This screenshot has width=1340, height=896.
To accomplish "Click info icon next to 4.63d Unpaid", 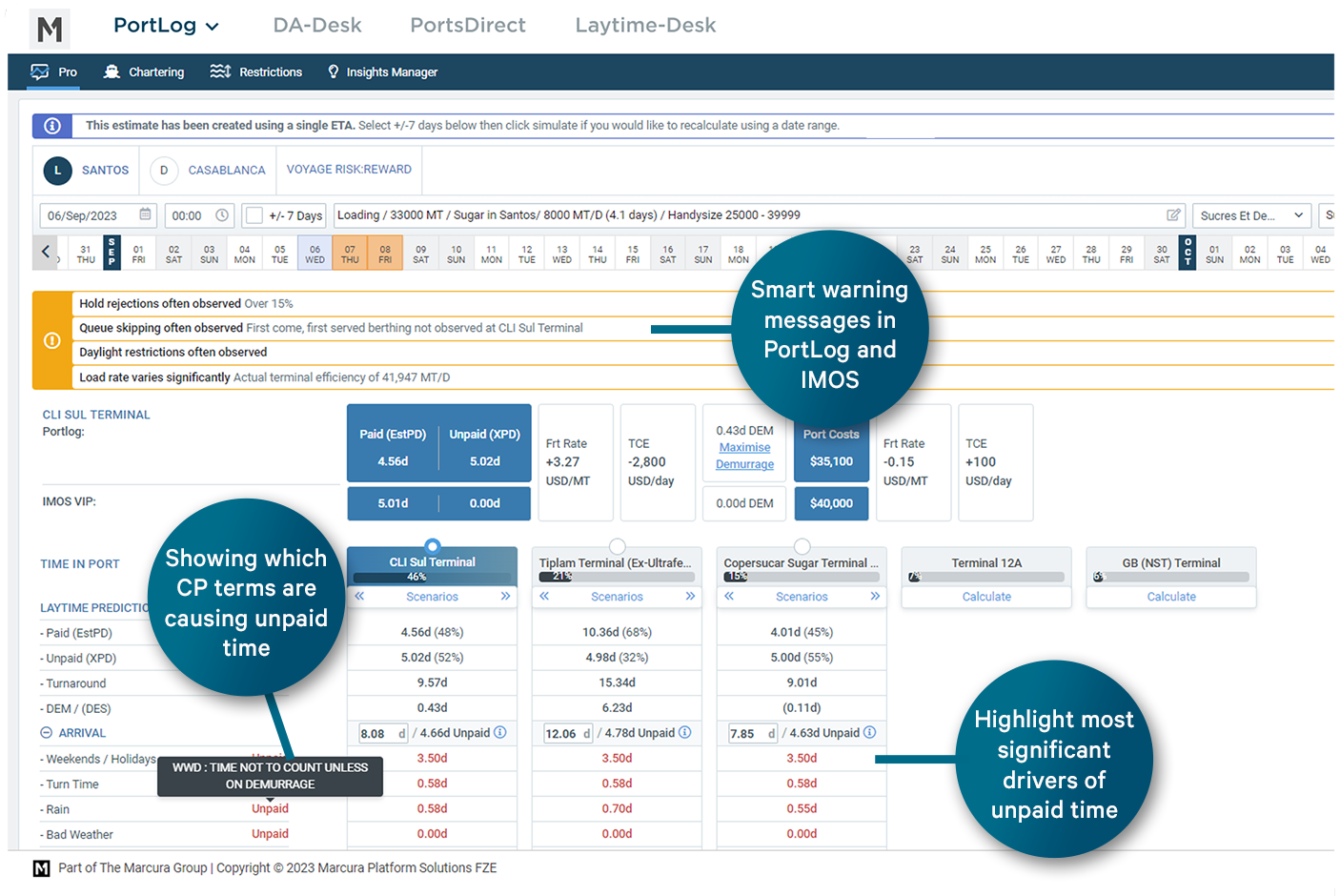I will pyautogui.click(x=870, y=733).
